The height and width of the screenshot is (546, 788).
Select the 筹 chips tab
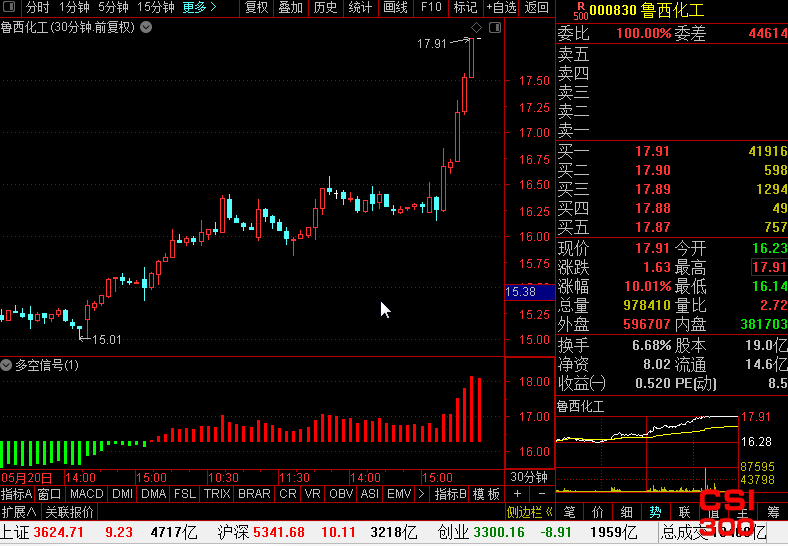point(773,512)
